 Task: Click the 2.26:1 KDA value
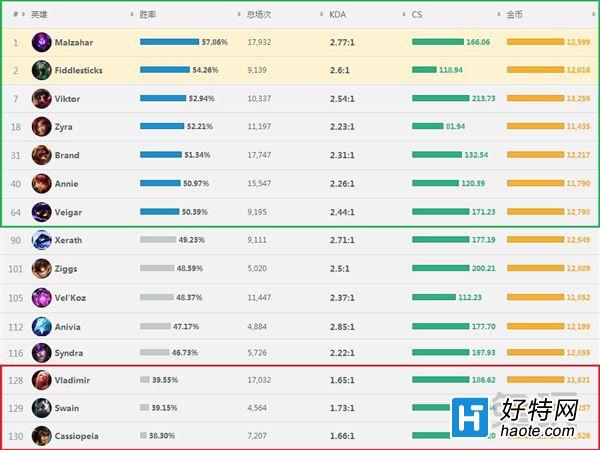coord(342,184)
